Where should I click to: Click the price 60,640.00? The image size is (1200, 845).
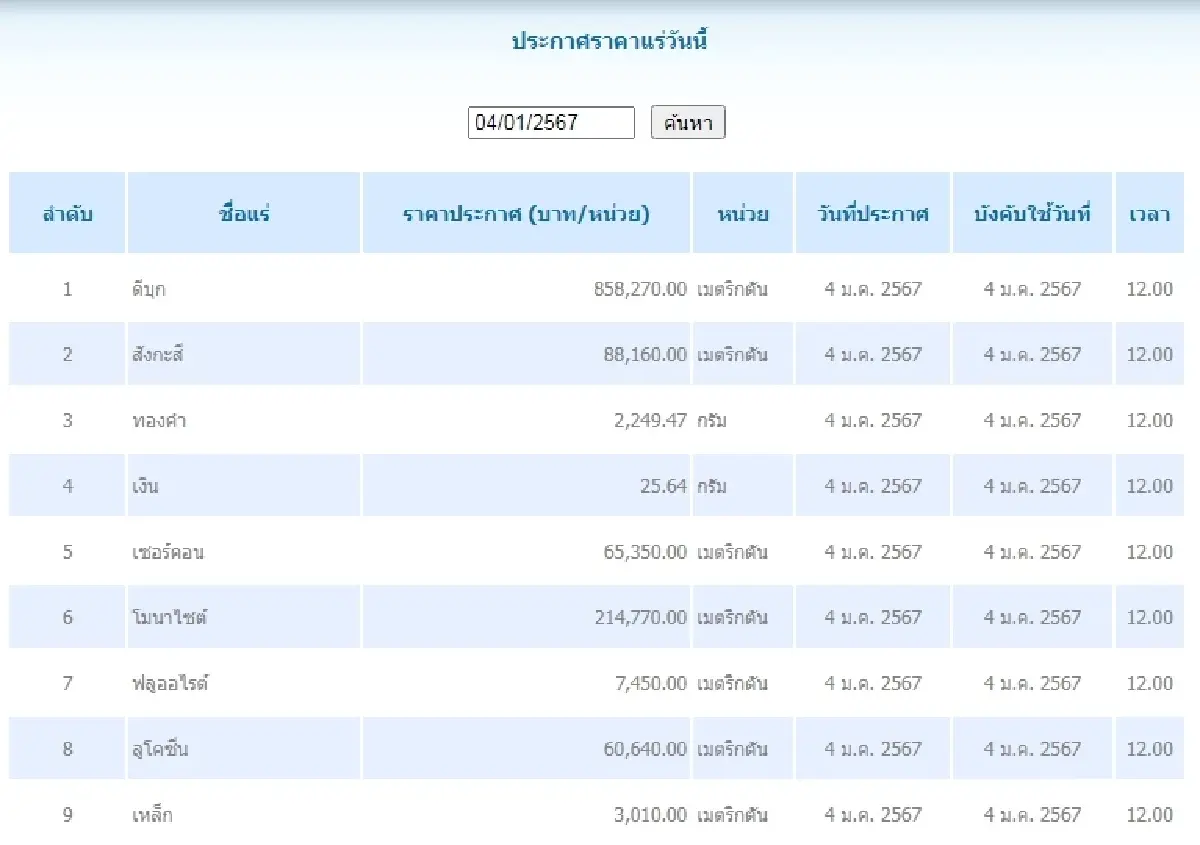click(645, 749)
